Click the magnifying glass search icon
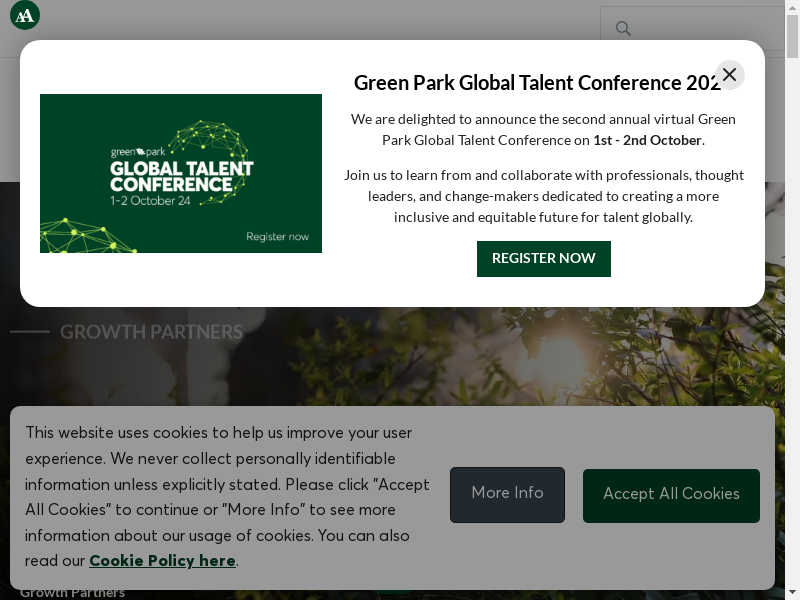The height and width of the screenshot is (600, 800). click(x=623, y=28)
